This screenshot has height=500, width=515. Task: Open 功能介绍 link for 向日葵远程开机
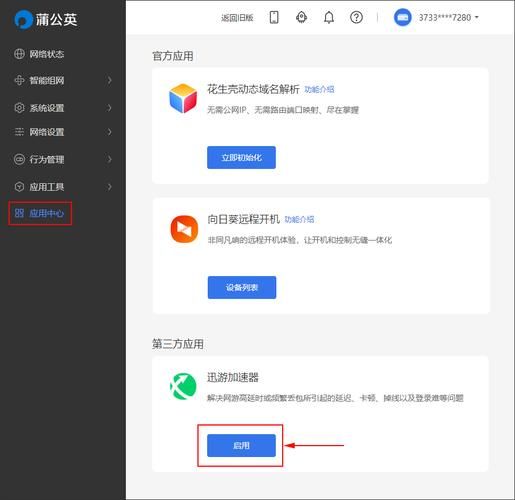tap(299, 219)
